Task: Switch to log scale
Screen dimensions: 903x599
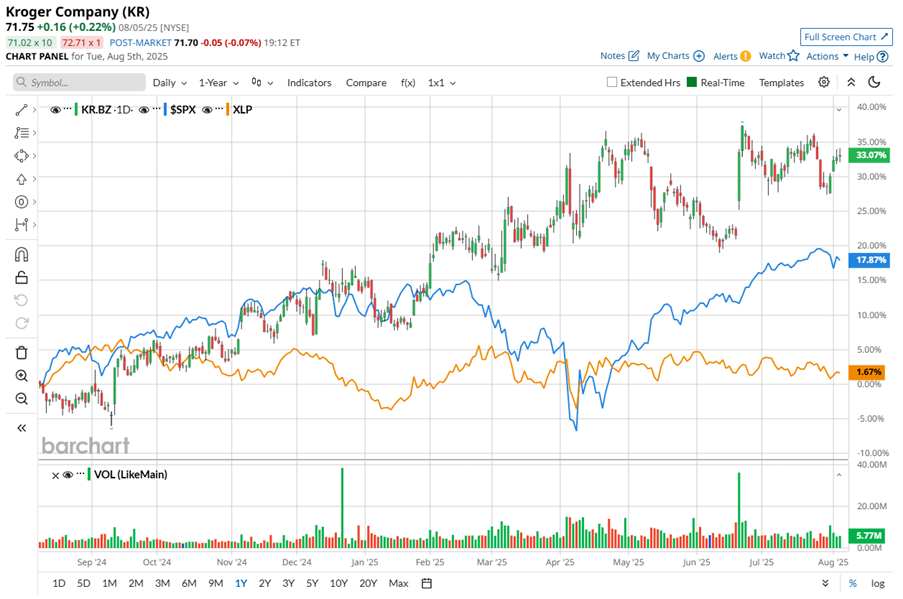Action: tap(877, 583)
